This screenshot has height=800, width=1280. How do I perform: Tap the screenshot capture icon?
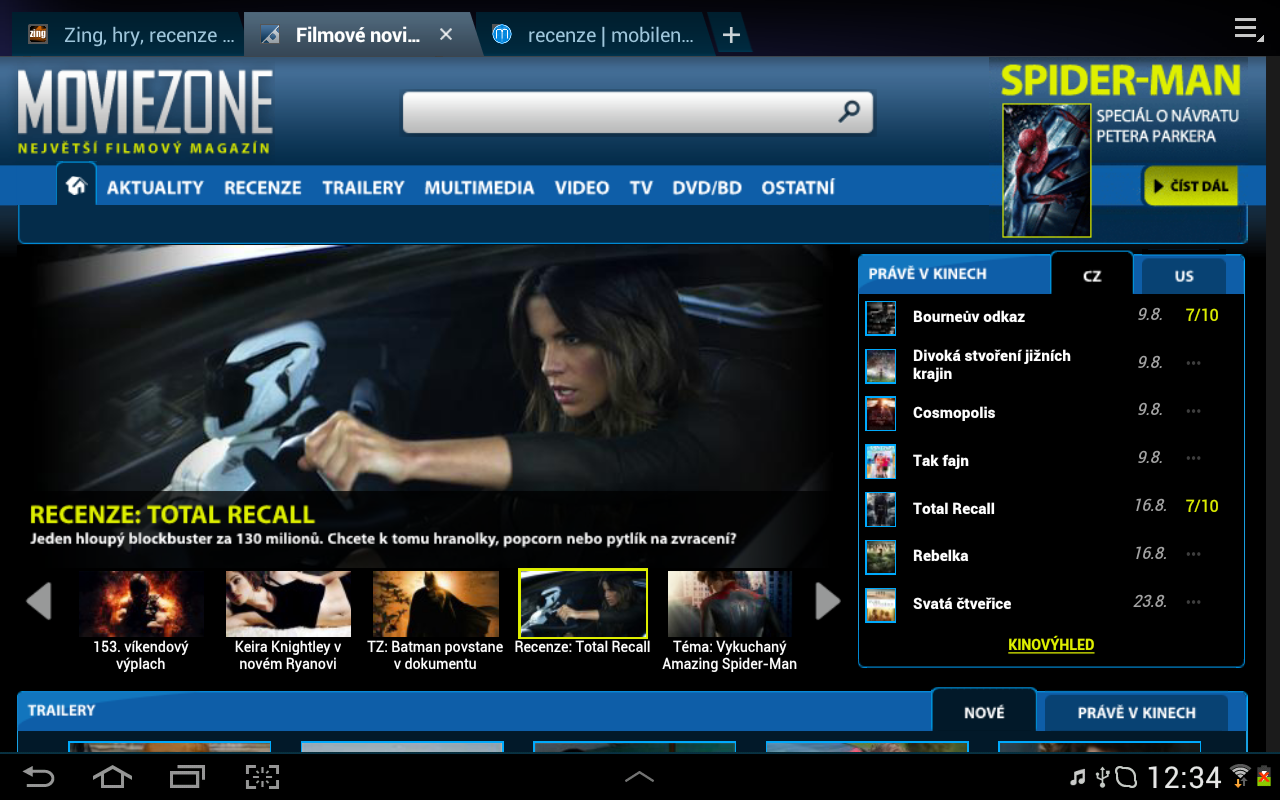click(x=262, y=777)
